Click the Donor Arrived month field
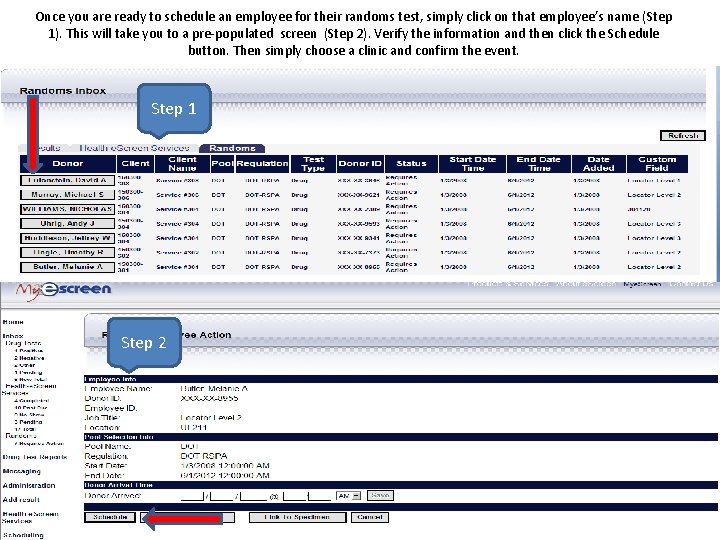 192,496
